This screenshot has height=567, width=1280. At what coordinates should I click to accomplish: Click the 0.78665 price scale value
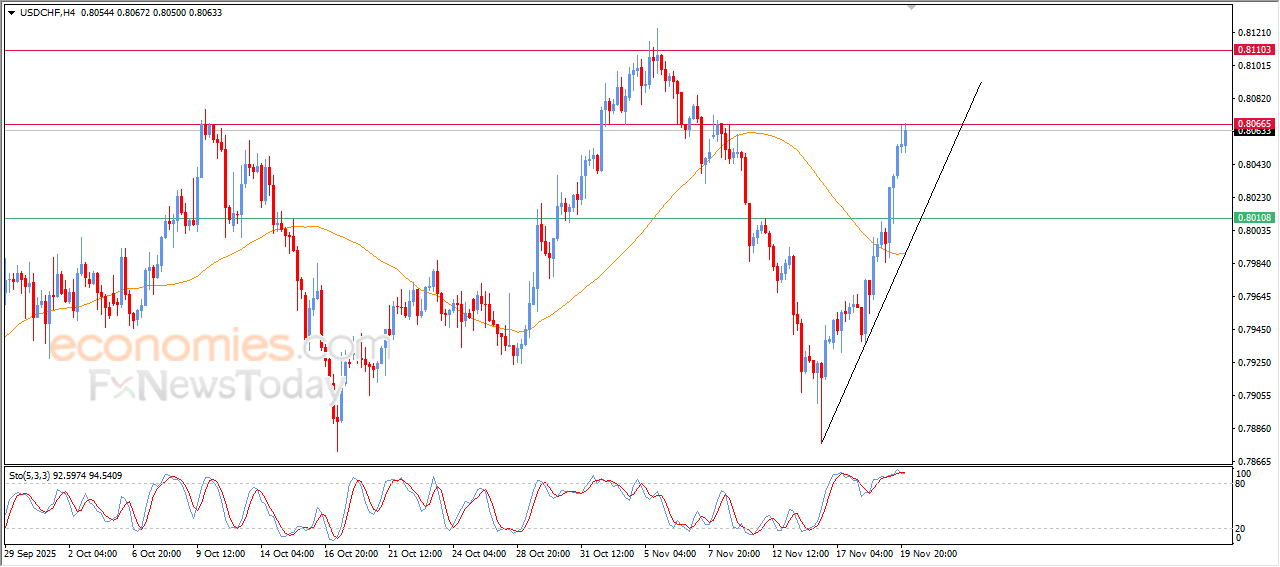coord(1253,462)
